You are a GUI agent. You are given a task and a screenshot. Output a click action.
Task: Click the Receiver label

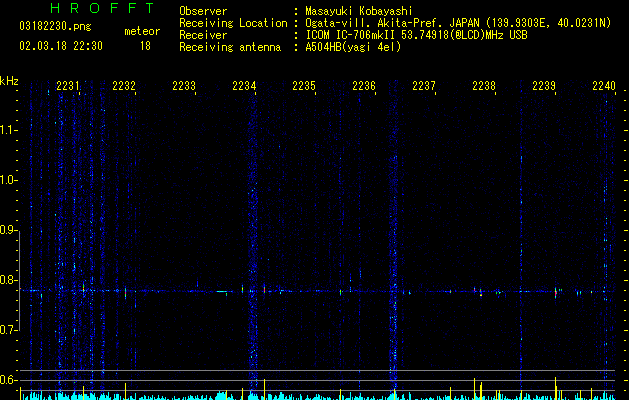tap(203, 35)
